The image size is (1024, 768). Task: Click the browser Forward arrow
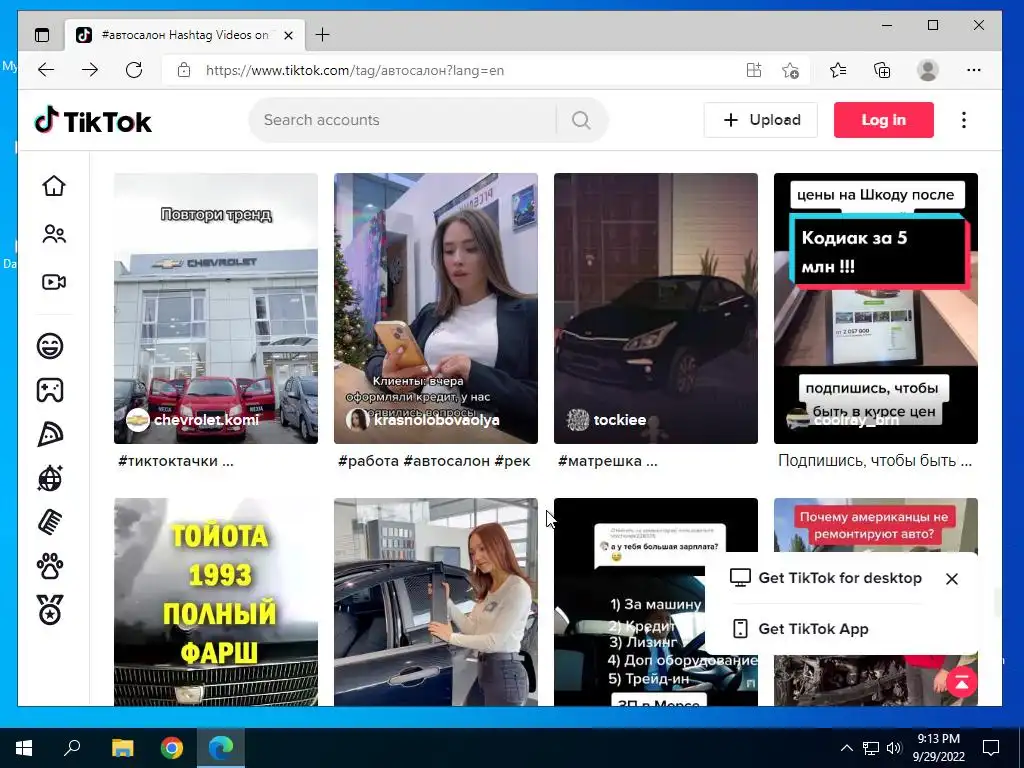pos(90,70)
